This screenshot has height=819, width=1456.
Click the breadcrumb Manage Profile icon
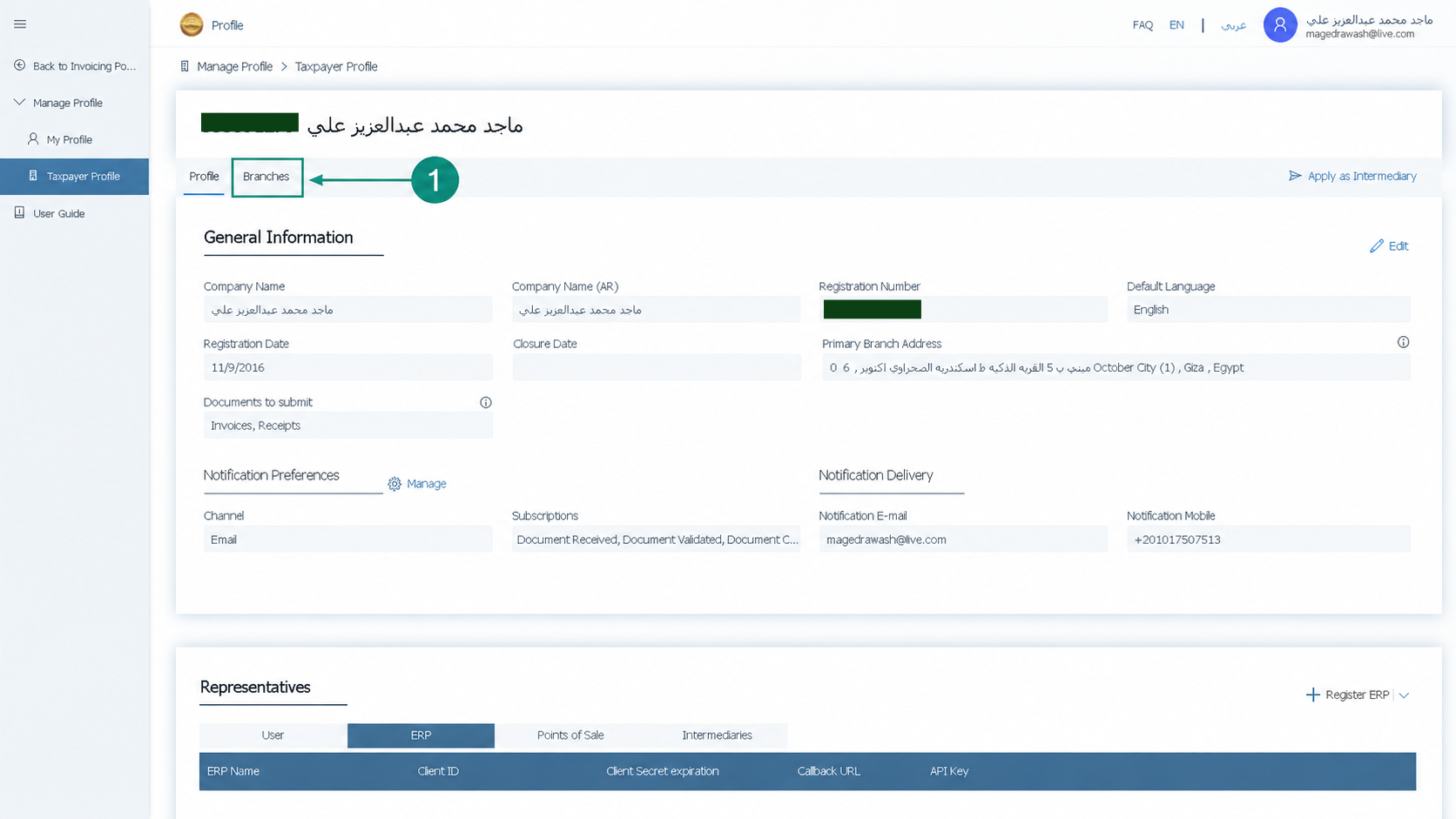pos(185,66)
